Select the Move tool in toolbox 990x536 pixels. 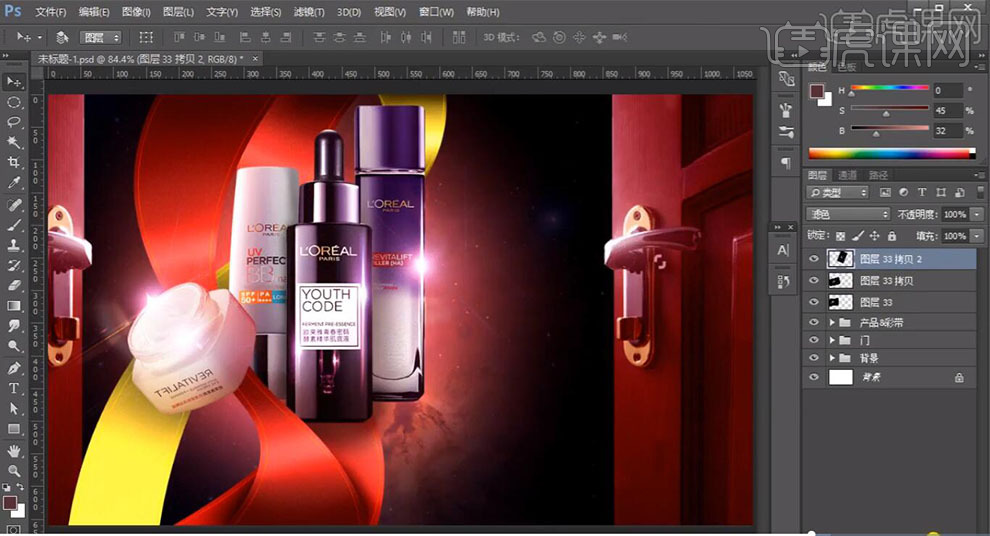click(13, 82)
